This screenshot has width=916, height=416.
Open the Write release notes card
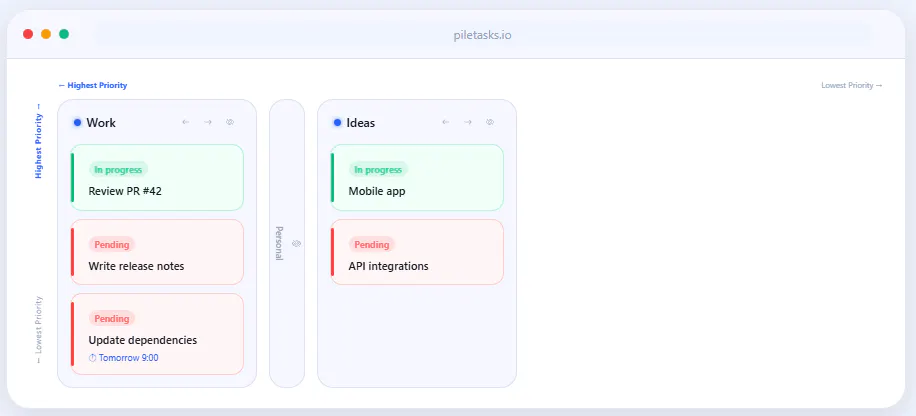tap(157, 252)
